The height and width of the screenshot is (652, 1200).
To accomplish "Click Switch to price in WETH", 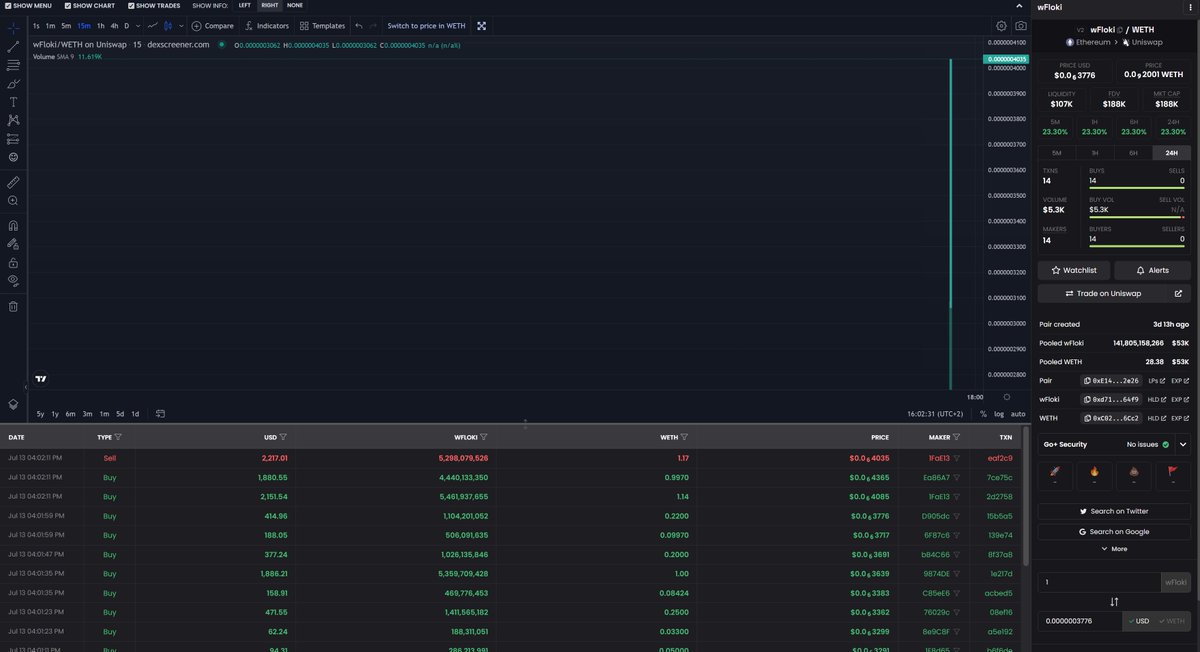I will coord(426,26).
